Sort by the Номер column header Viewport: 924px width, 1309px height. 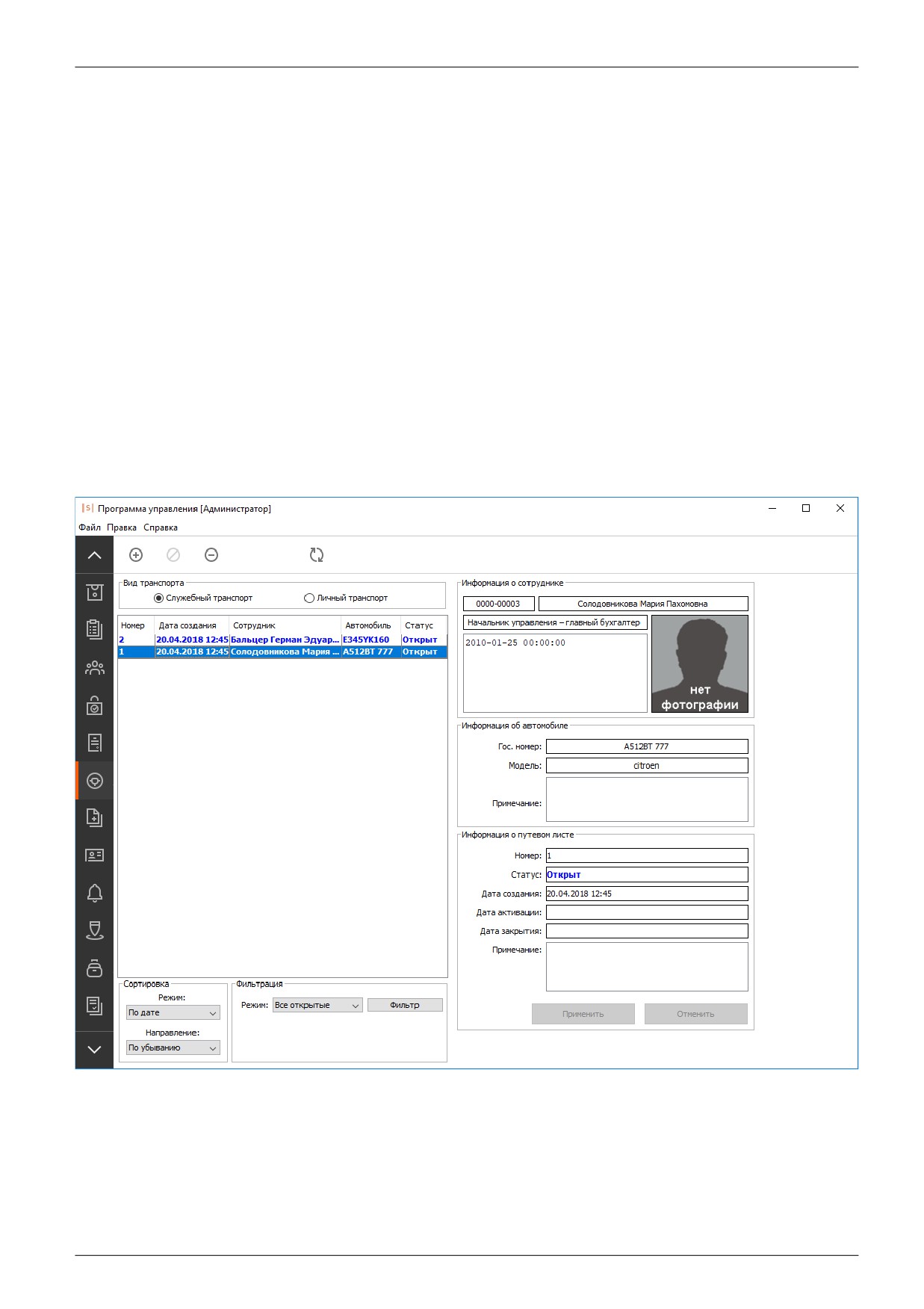[x=136, y=625]
